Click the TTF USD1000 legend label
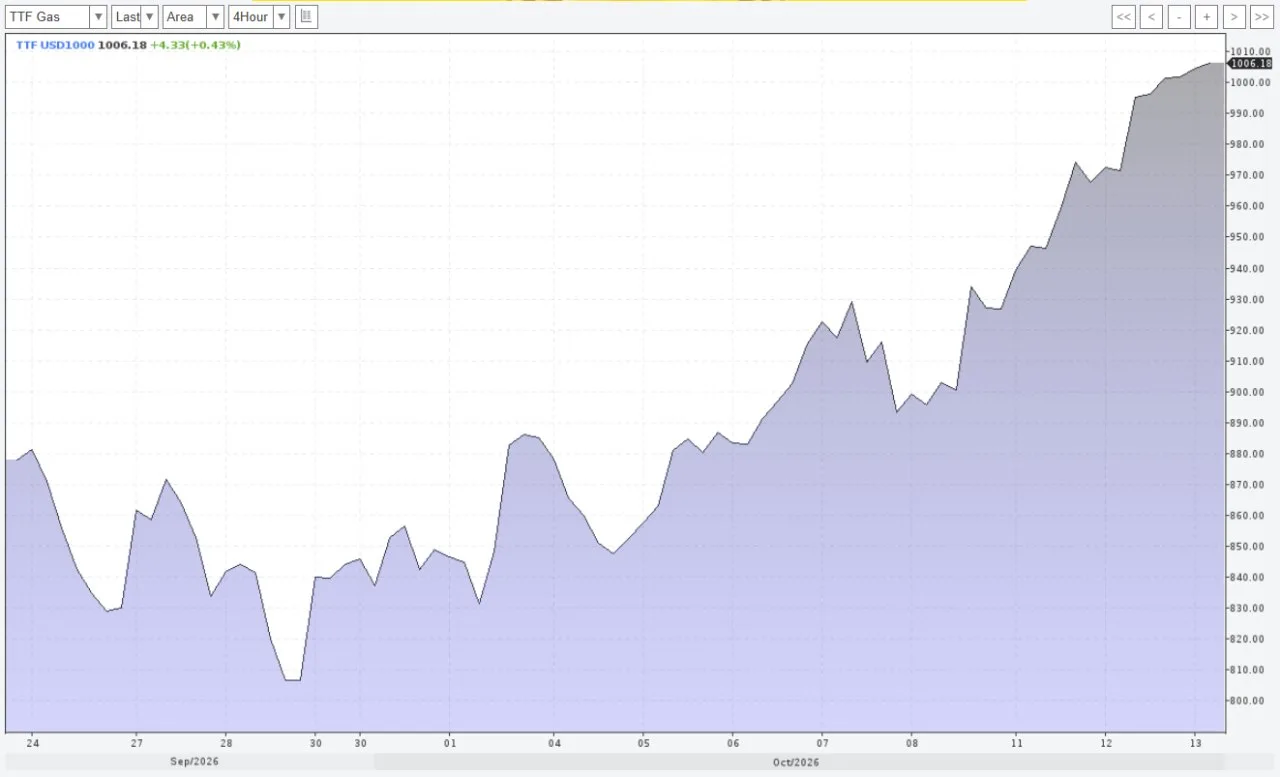The image size is (1280, 777). pyautogui.click(x=55, y=45)
